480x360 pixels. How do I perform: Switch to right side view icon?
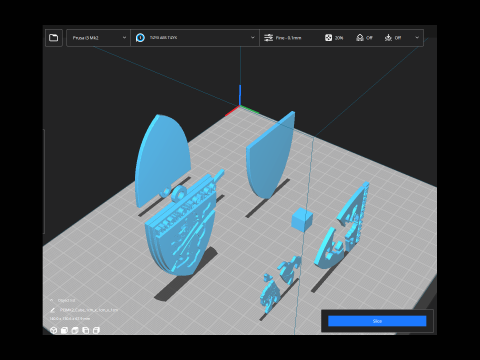(x=96, y=330)
